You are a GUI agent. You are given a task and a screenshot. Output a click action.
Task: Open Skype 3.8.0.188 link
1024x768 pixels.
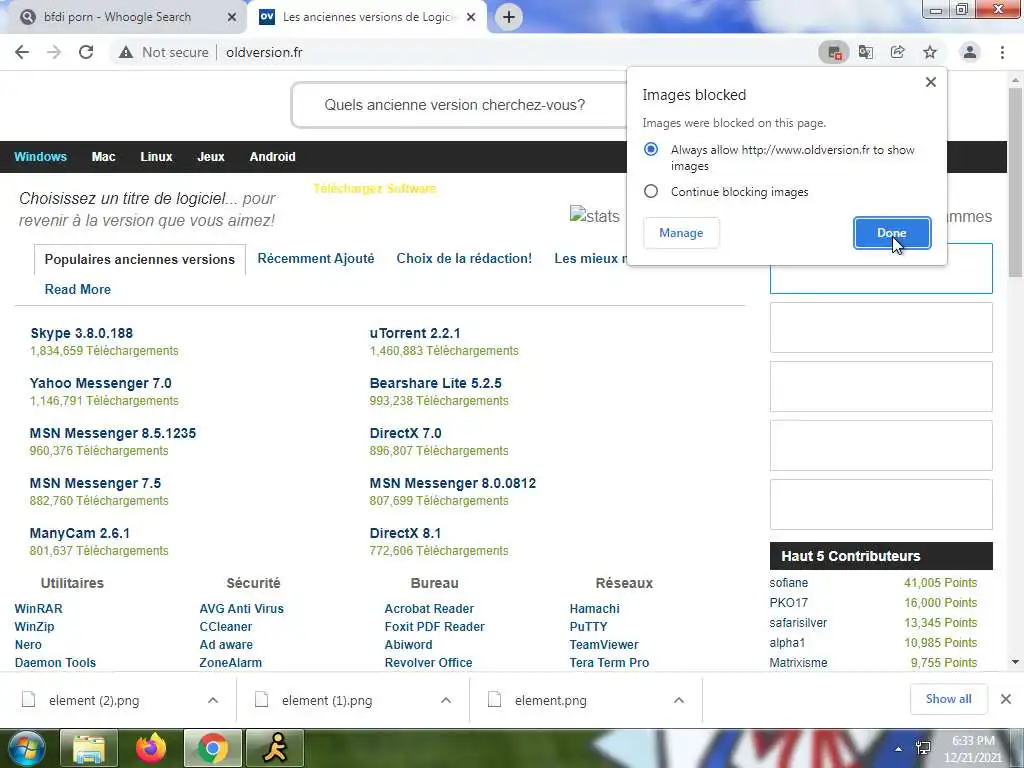click(82, 333)
